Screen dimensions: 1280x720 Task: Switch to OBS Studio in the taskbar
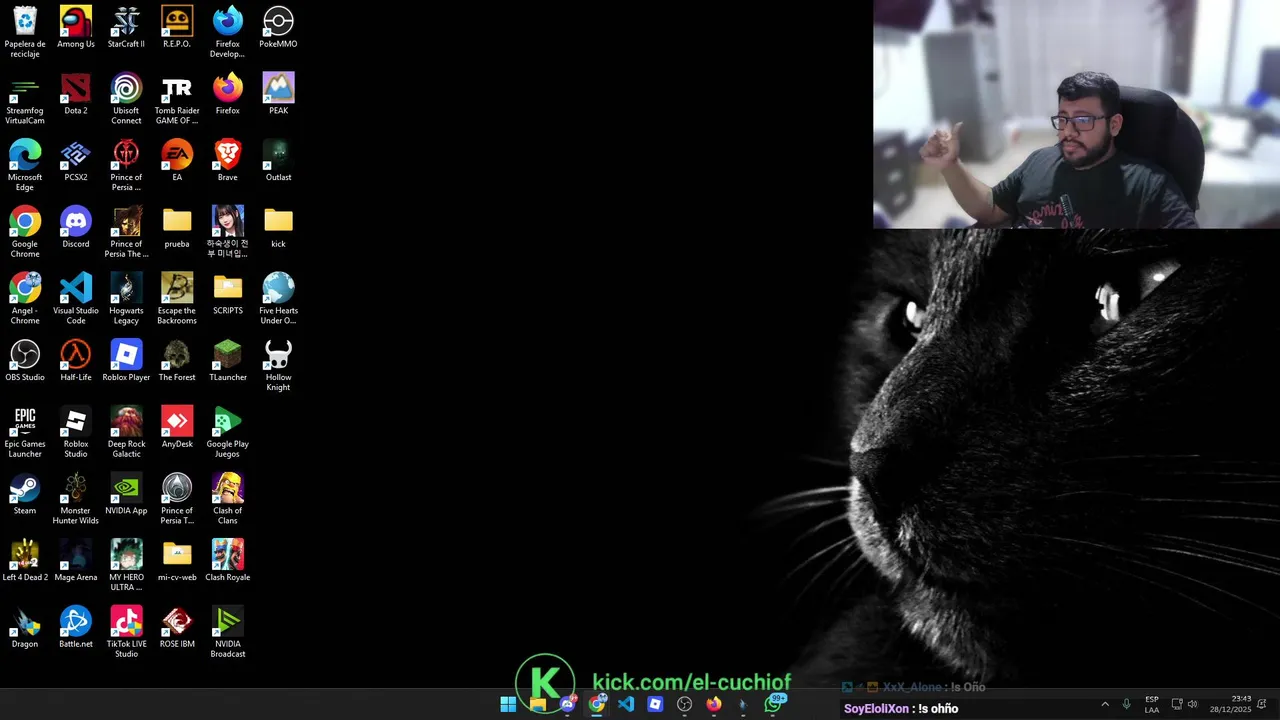684,704
